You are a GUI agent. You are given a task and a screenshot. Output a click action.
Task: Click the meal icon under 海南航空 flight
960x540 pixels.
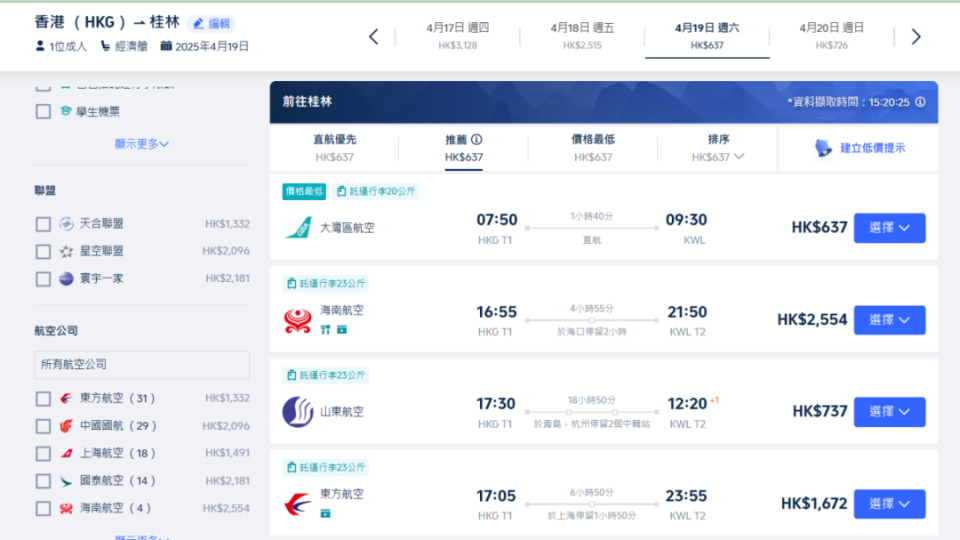coord(325,330)
